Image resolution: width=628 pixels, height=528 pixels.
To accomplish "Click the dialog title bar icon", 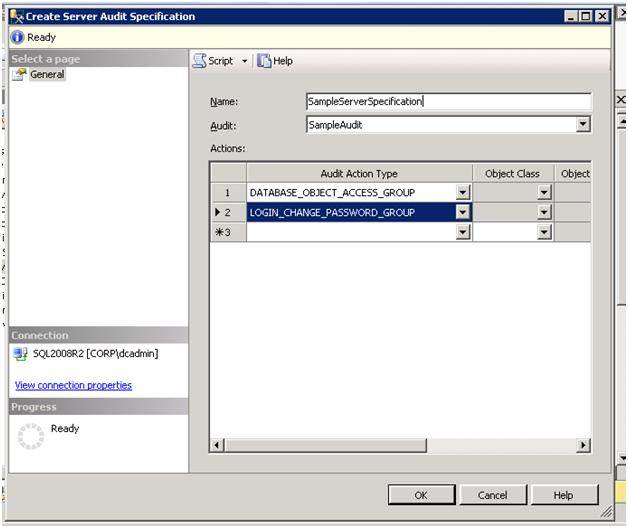I will click(x=16, y=16).
